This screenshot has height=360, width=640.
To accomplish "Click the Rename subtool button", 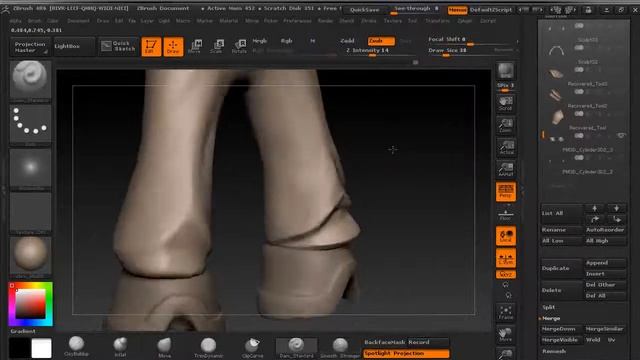I will tap(561, 230).
